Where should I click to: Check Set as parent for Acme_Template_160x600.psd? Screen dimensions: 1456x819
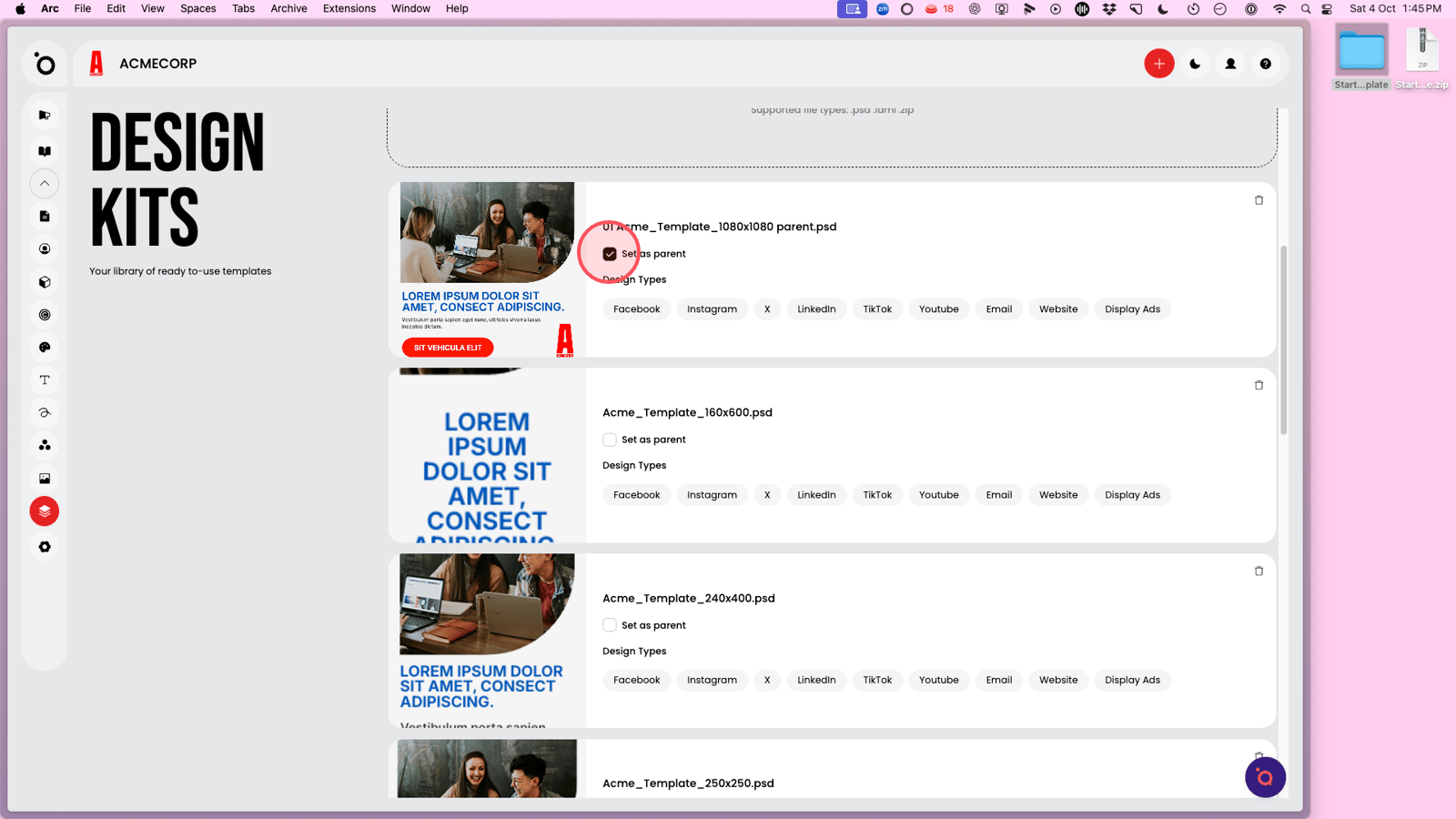pyautogui.click(x=610, y=440)
